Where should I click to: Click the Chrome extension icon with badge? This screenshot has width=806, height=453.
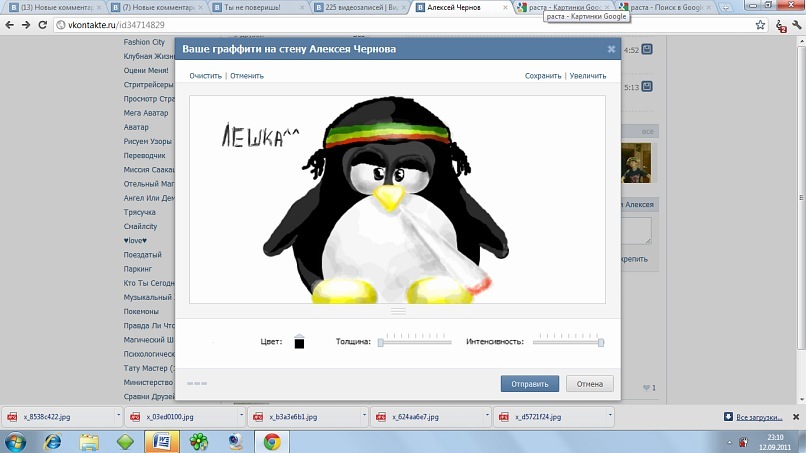click(x=781, y=25)
